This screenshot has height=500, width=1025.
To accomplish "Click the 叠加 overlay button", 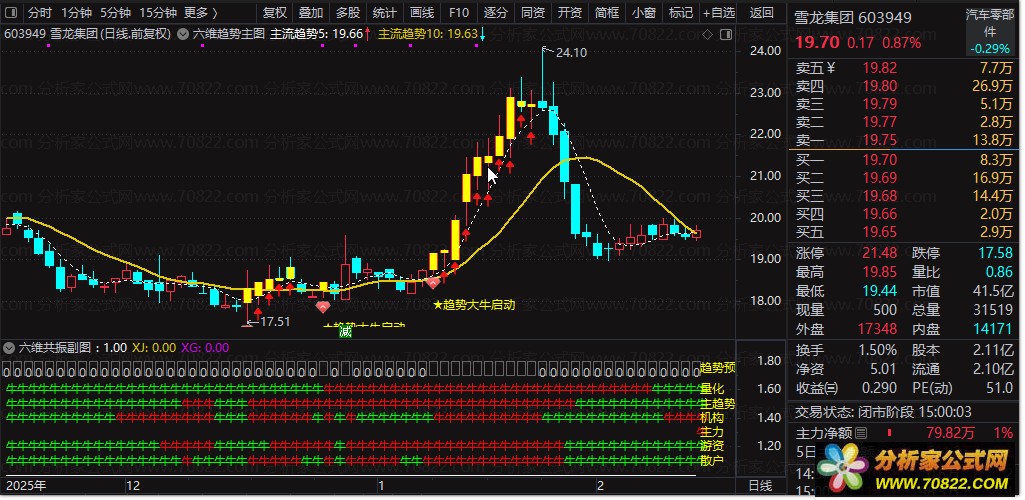I will click(x=311, y=12).
